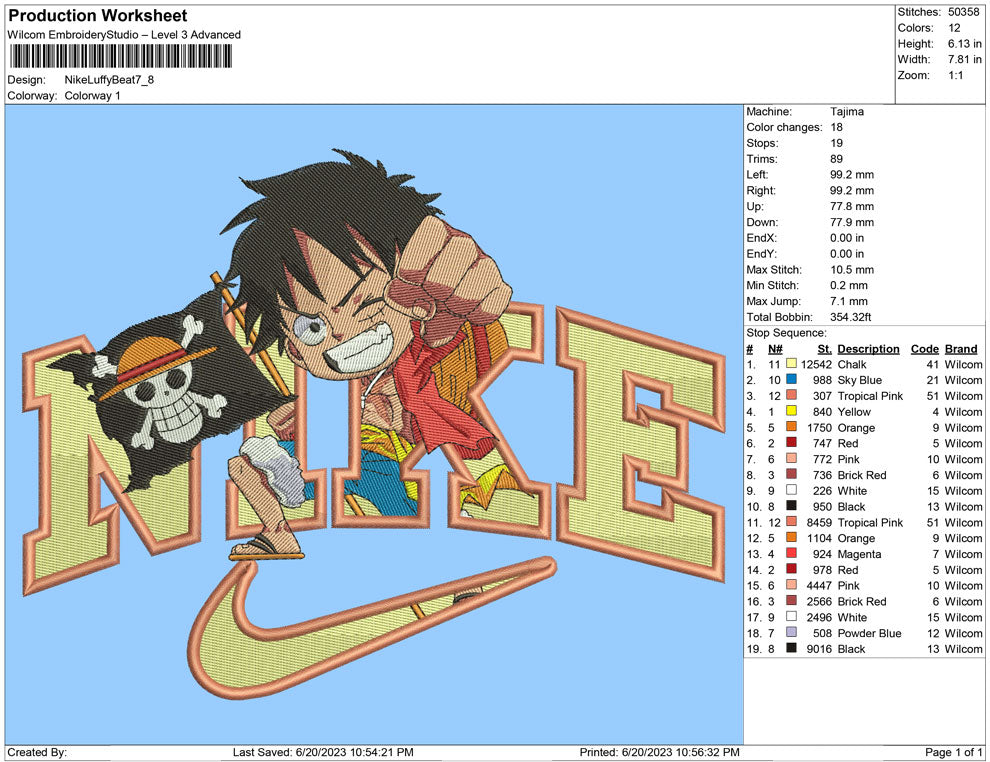This screenshot has height=762, width=990.
Task: Click the 'EndY:' label
Action: (761, 254)
